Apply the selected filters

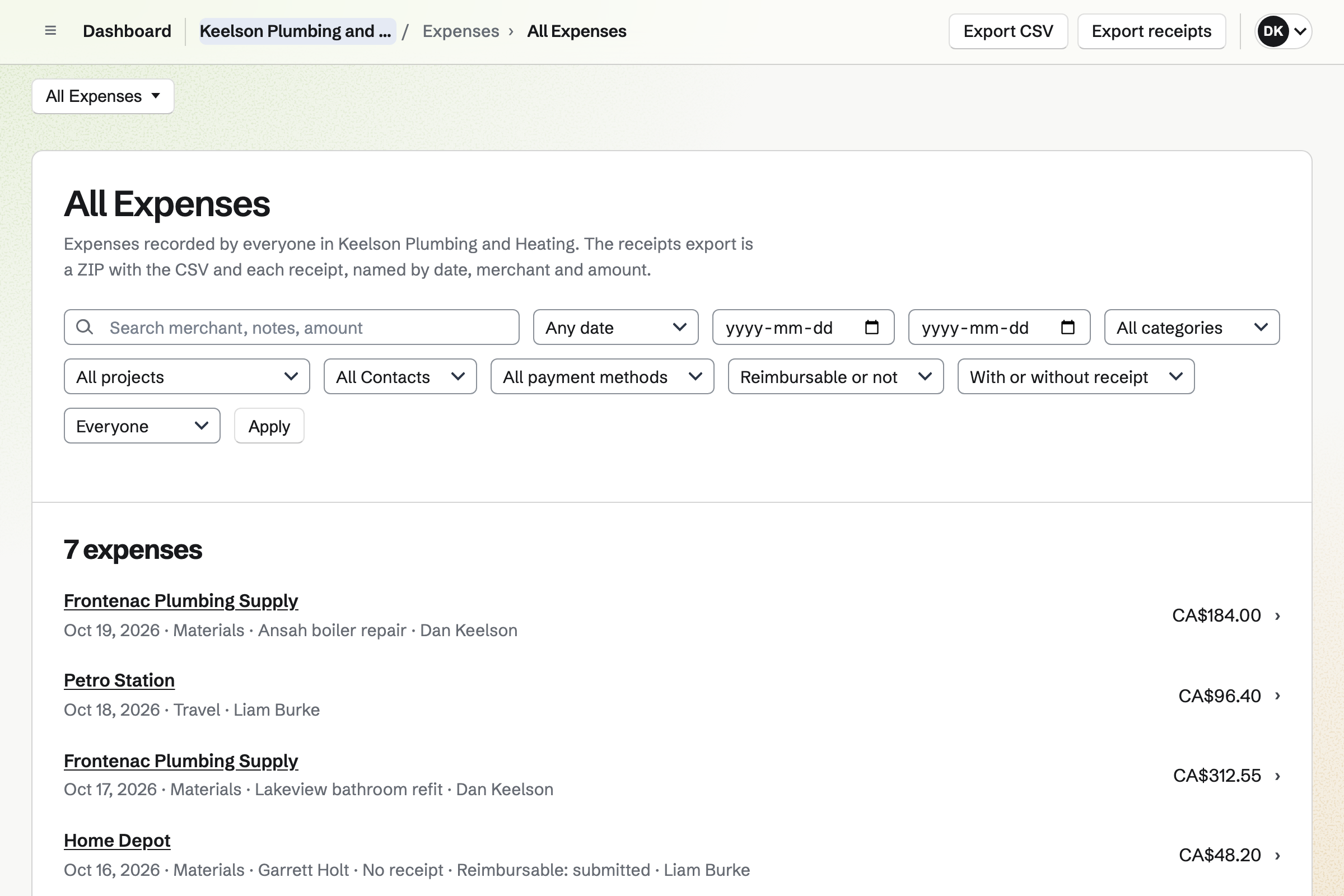click(269, 426)
